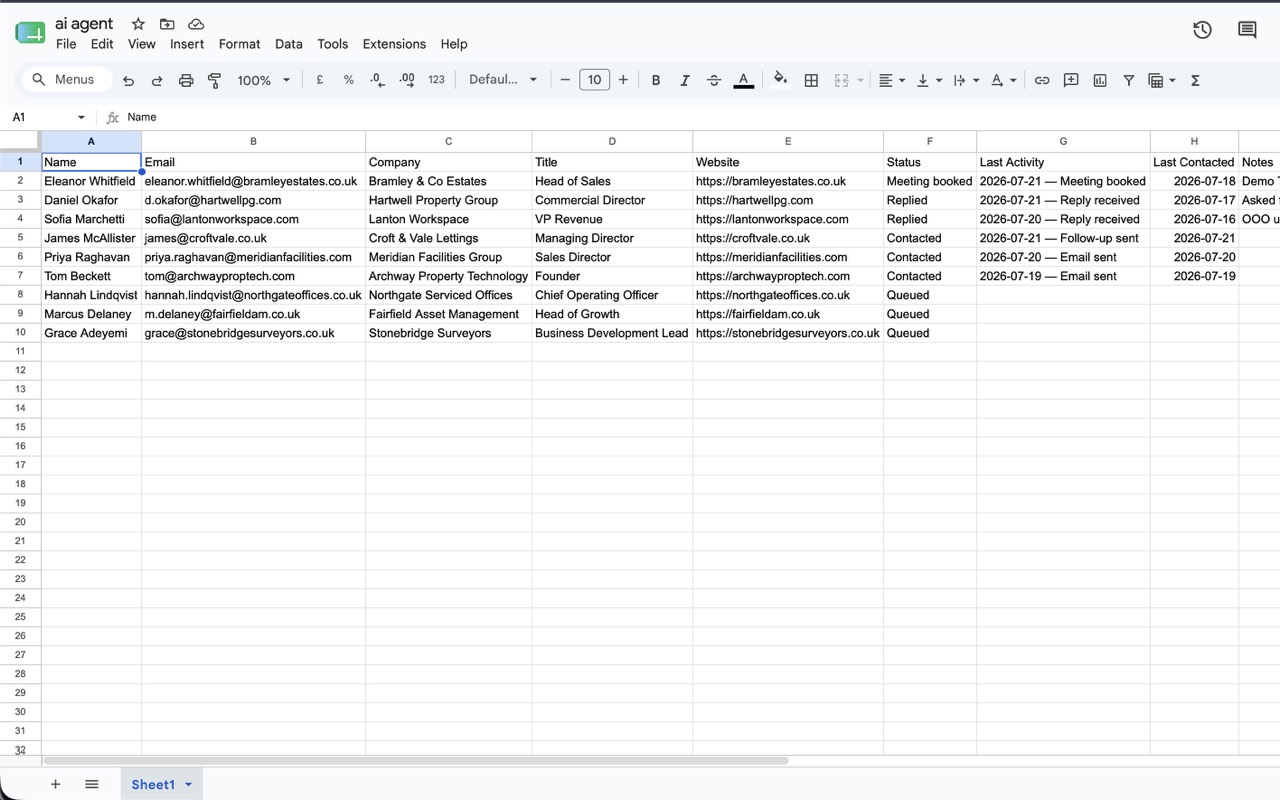This screenshot has width=1280, height=800.
Task: Toggle strikethrough formatting
Action: click(x=714, y=80)
